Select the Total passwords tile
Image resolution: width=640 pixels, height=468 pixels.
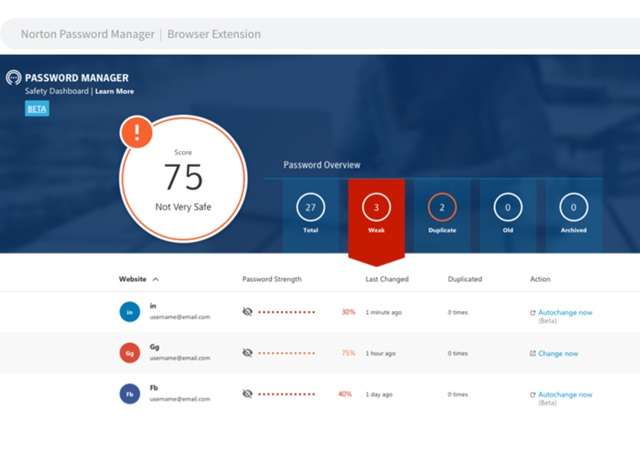tap(311, 215)
